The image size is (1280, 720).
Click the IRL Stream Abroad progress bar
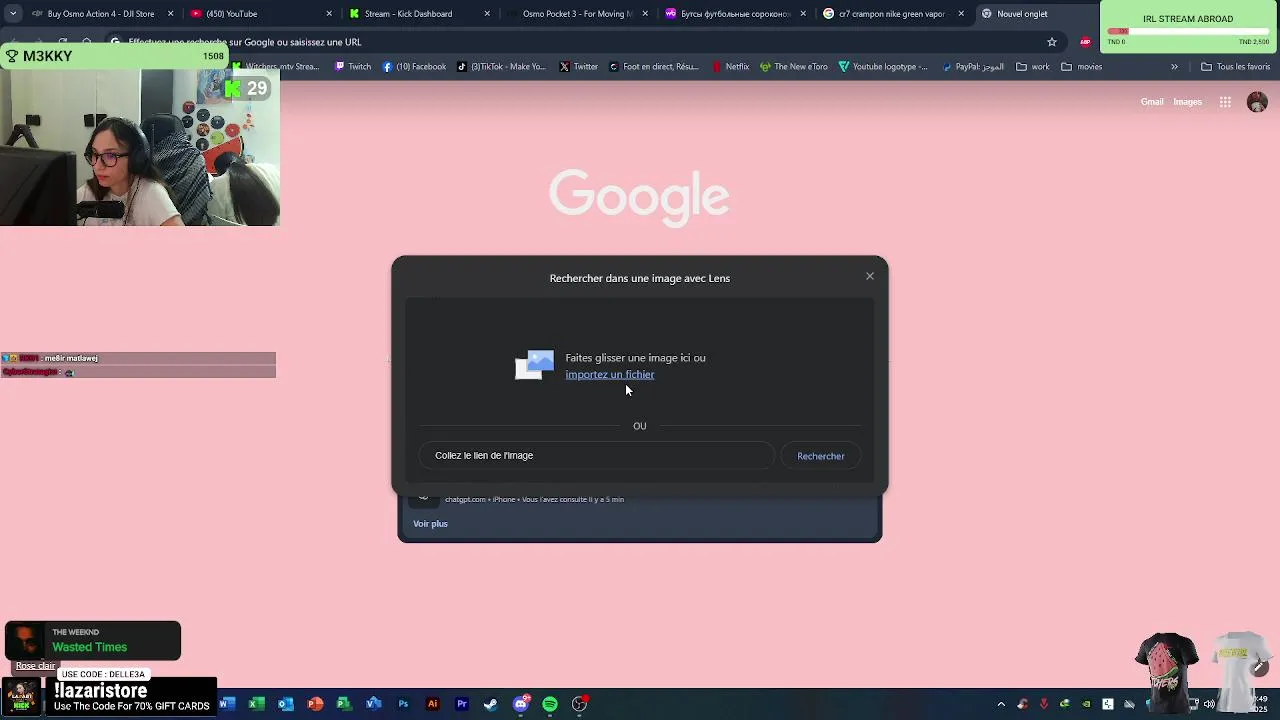point(1188,32)
